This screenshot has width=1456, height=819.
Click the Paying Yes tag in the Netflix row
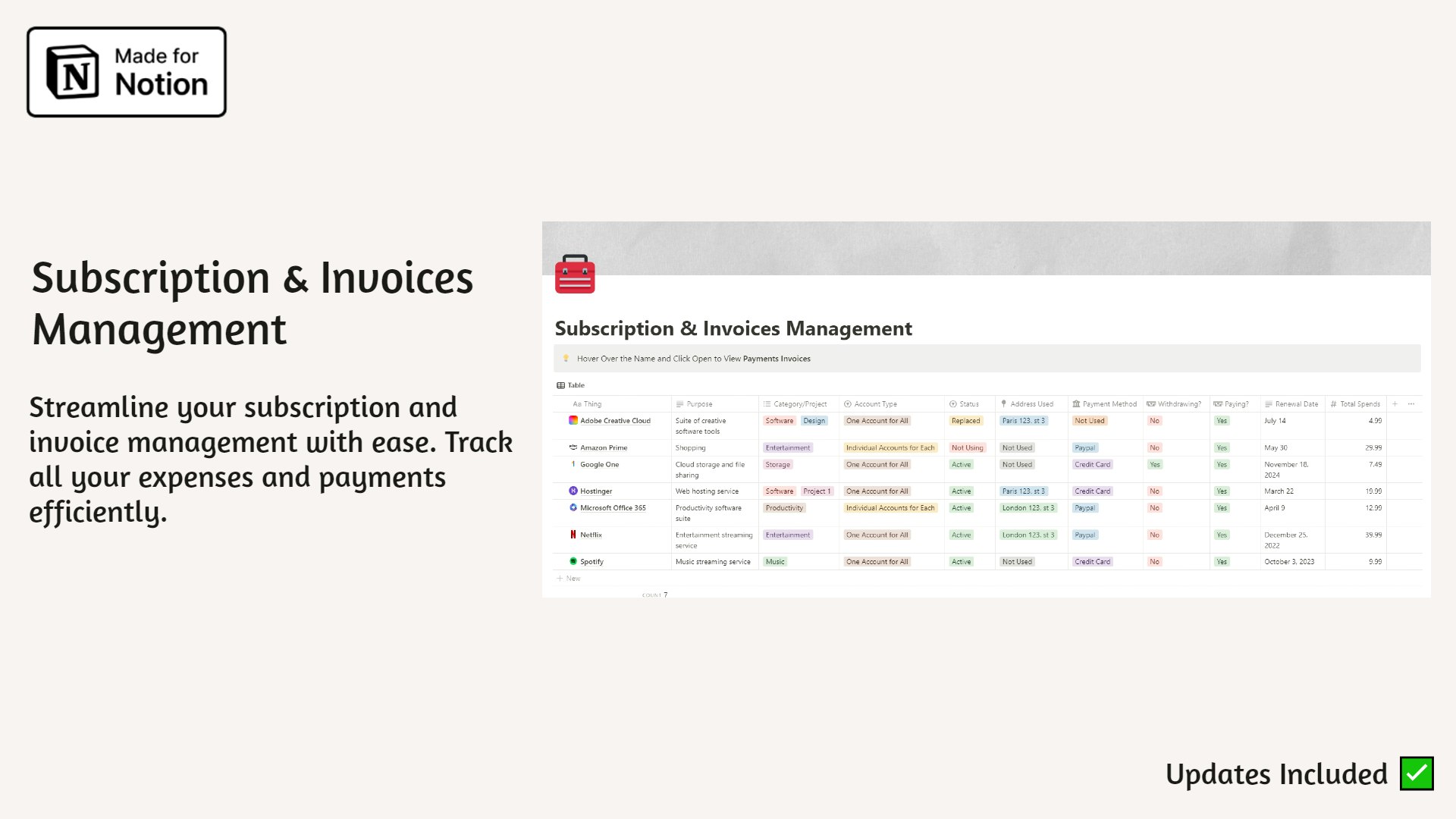[1221, 535]
